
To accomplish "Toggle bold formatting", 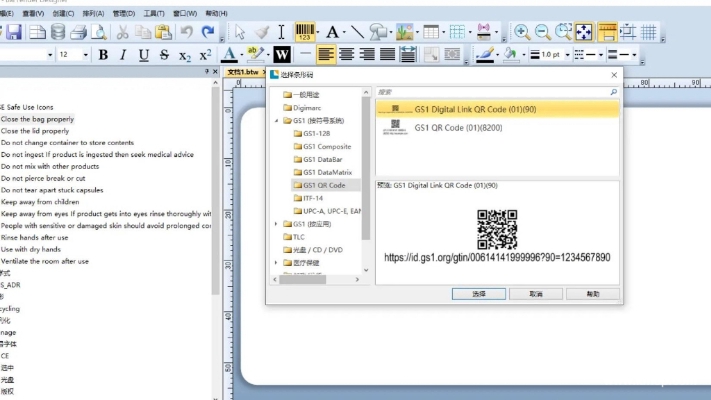I will click(x=104, y=54).
